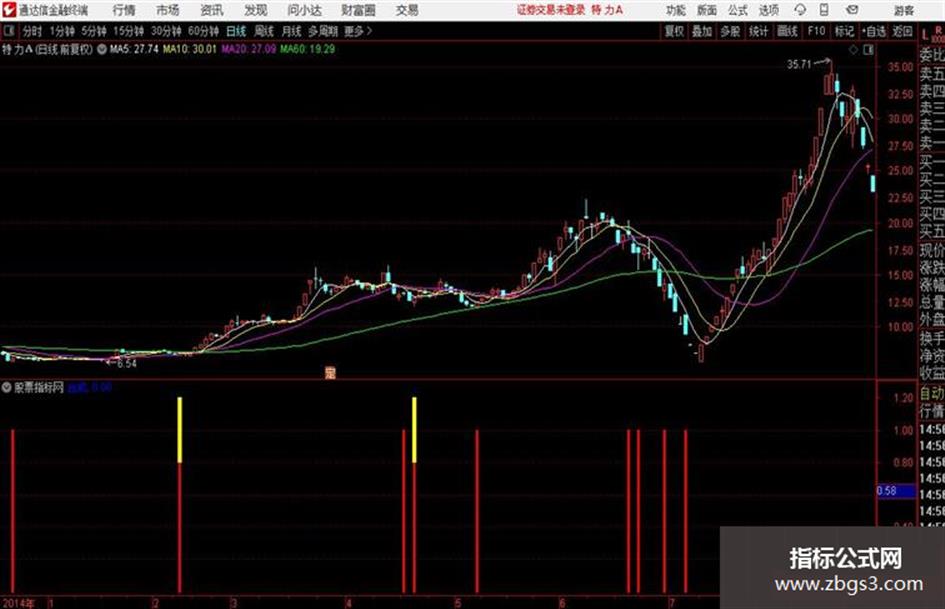The height and width of the screenshot is (609, 945).
Task: Open the 版面 menu
Action: [706, 10]
